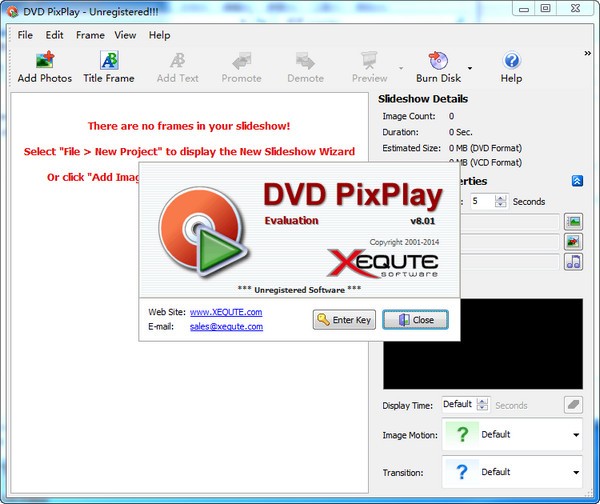600x504 pixels.
Task: Open the Help menu
Action: click(160, 35)
